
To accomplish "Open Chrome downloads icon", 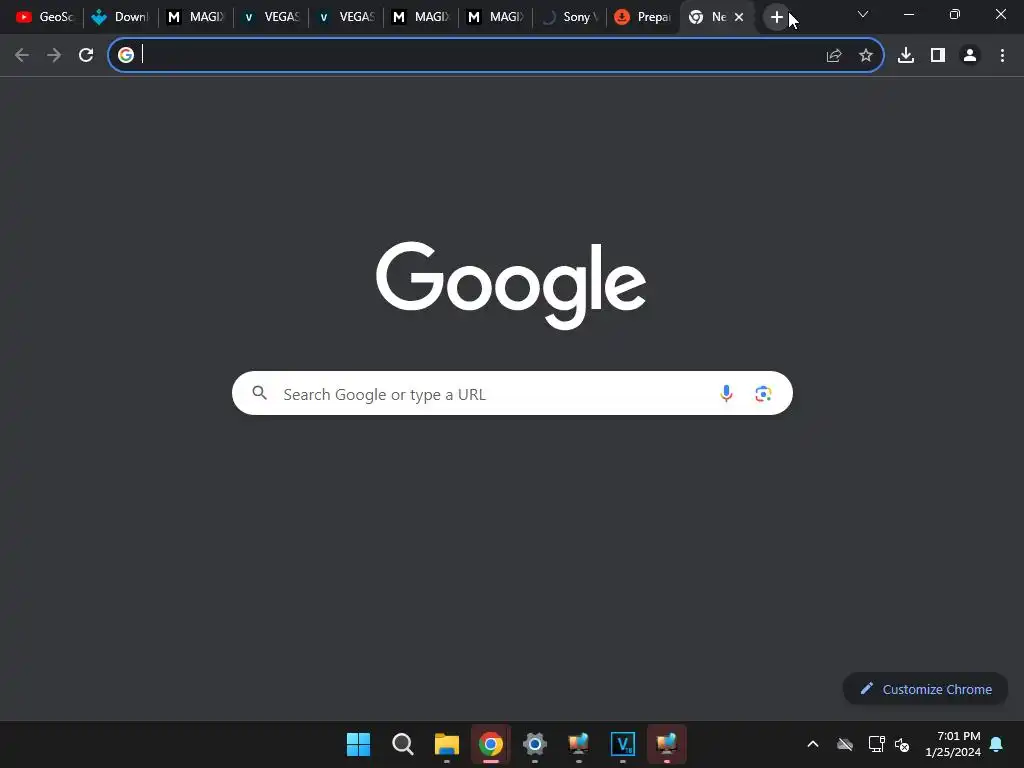I will click(906, 56).
